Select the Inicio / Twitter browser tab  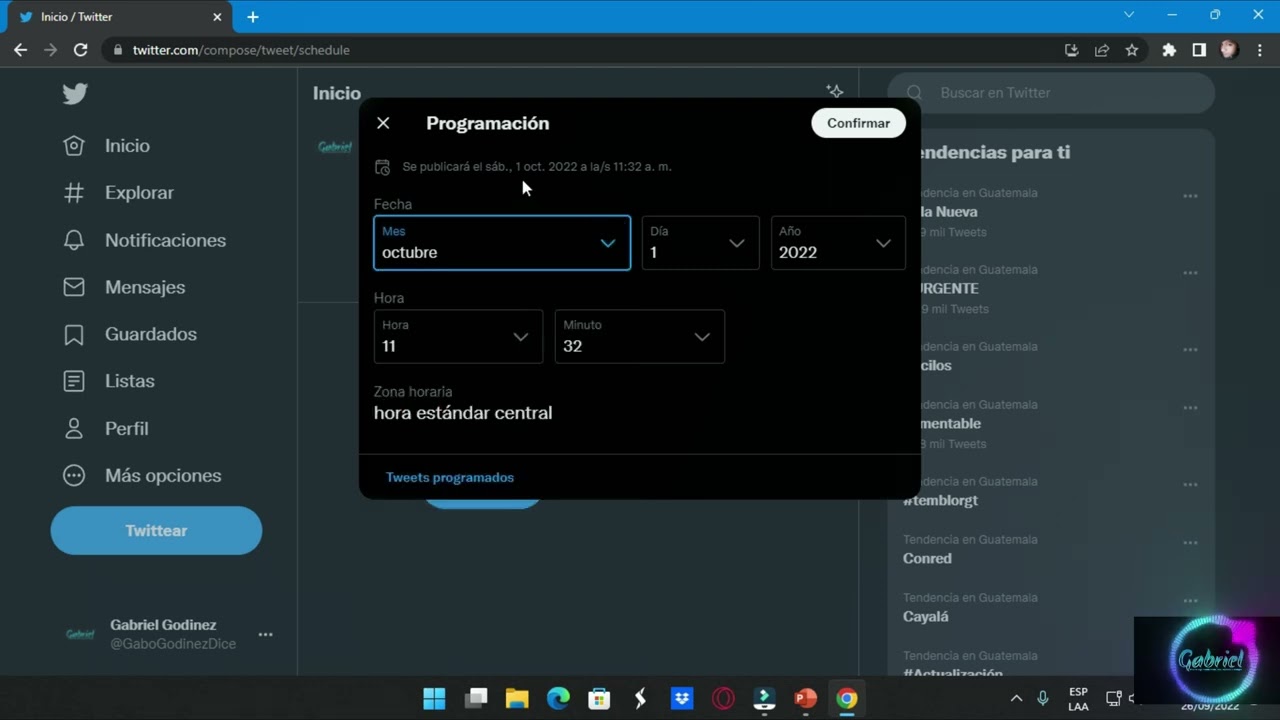coord(121,17)
